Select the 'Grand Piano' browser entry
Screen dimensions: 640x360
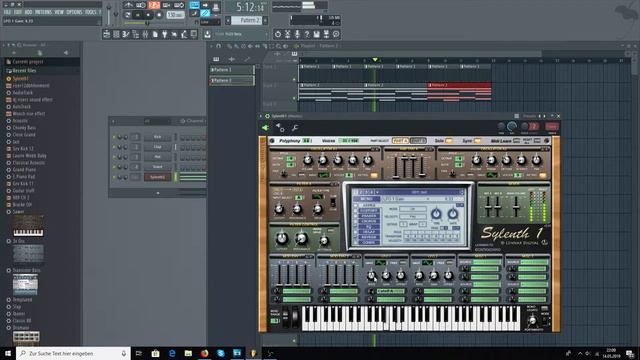pyautogui.click(x=24, y=169)
